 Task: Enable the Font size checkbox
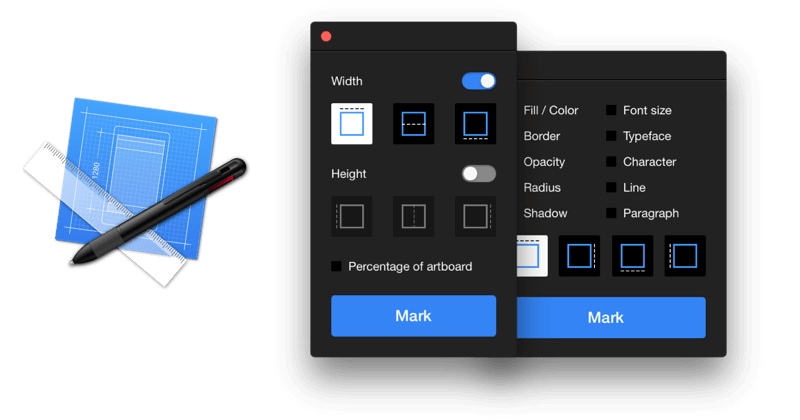tap(611, 110)
